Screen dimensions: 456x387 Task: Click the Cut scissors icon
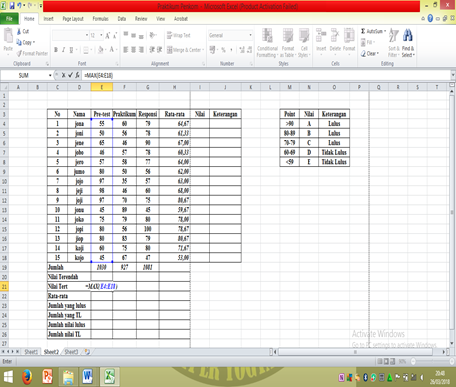point(19,31)
